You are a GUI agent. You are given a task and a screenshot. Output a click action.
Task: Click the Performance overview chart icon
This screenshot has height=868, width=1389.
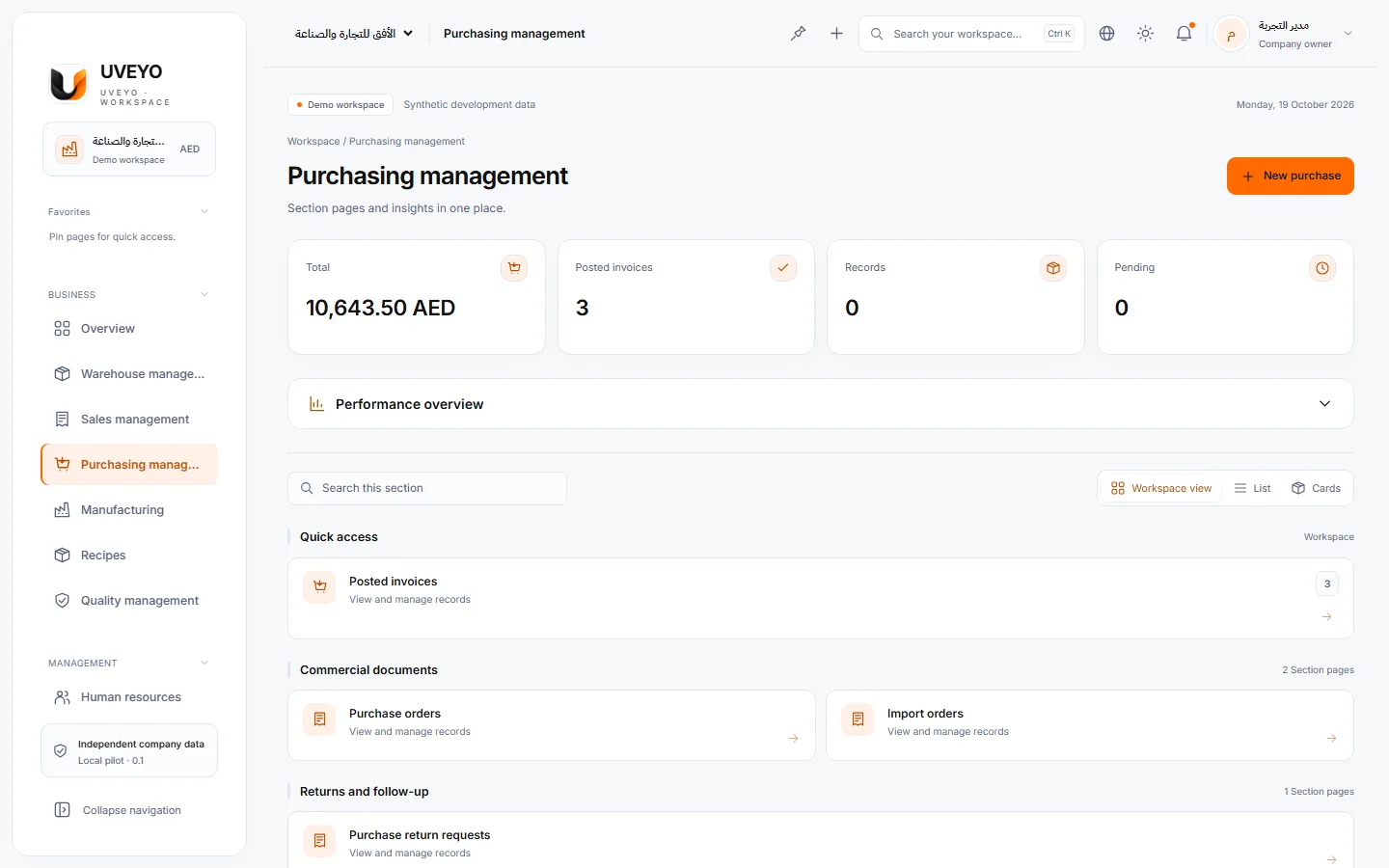(316, 404)
